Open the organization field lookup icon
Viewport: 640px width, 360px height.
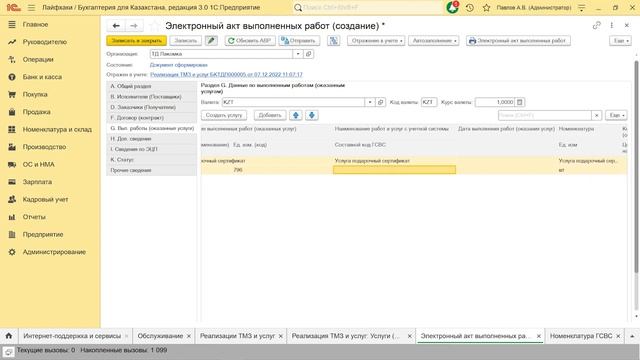[x=309, y=54]
